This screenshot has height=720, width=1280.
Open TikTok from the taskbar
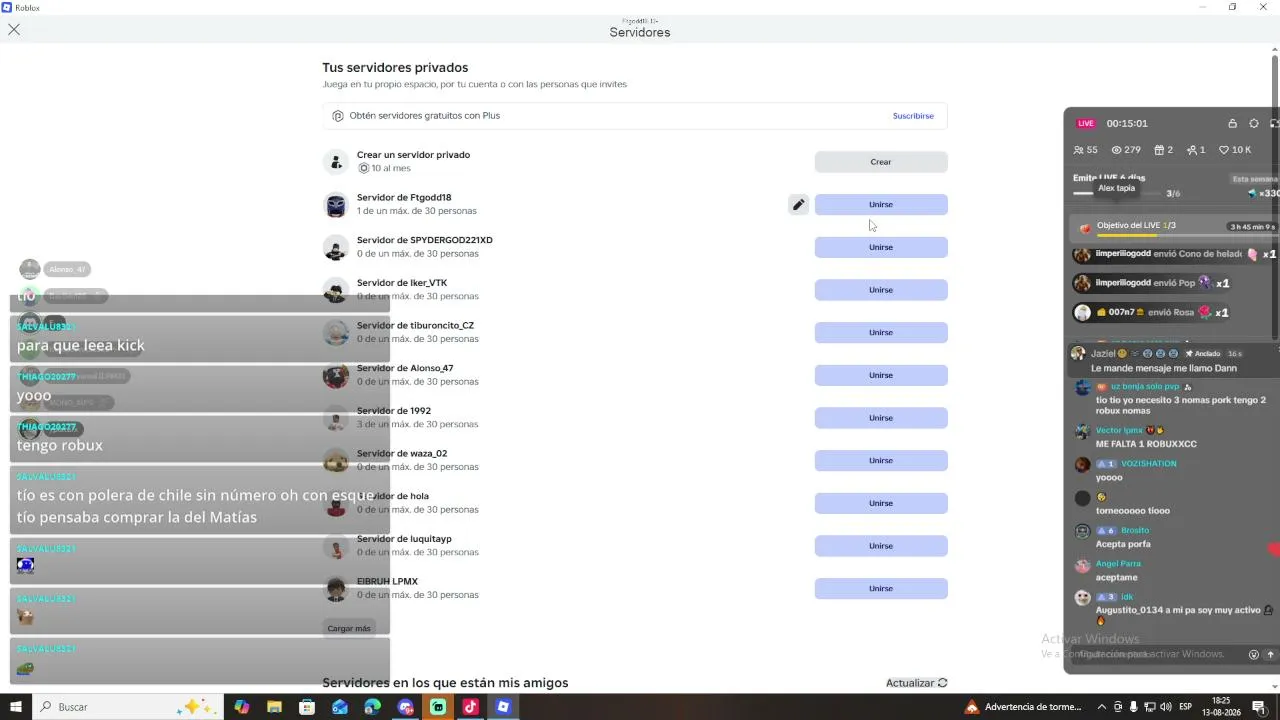point(471,707)
